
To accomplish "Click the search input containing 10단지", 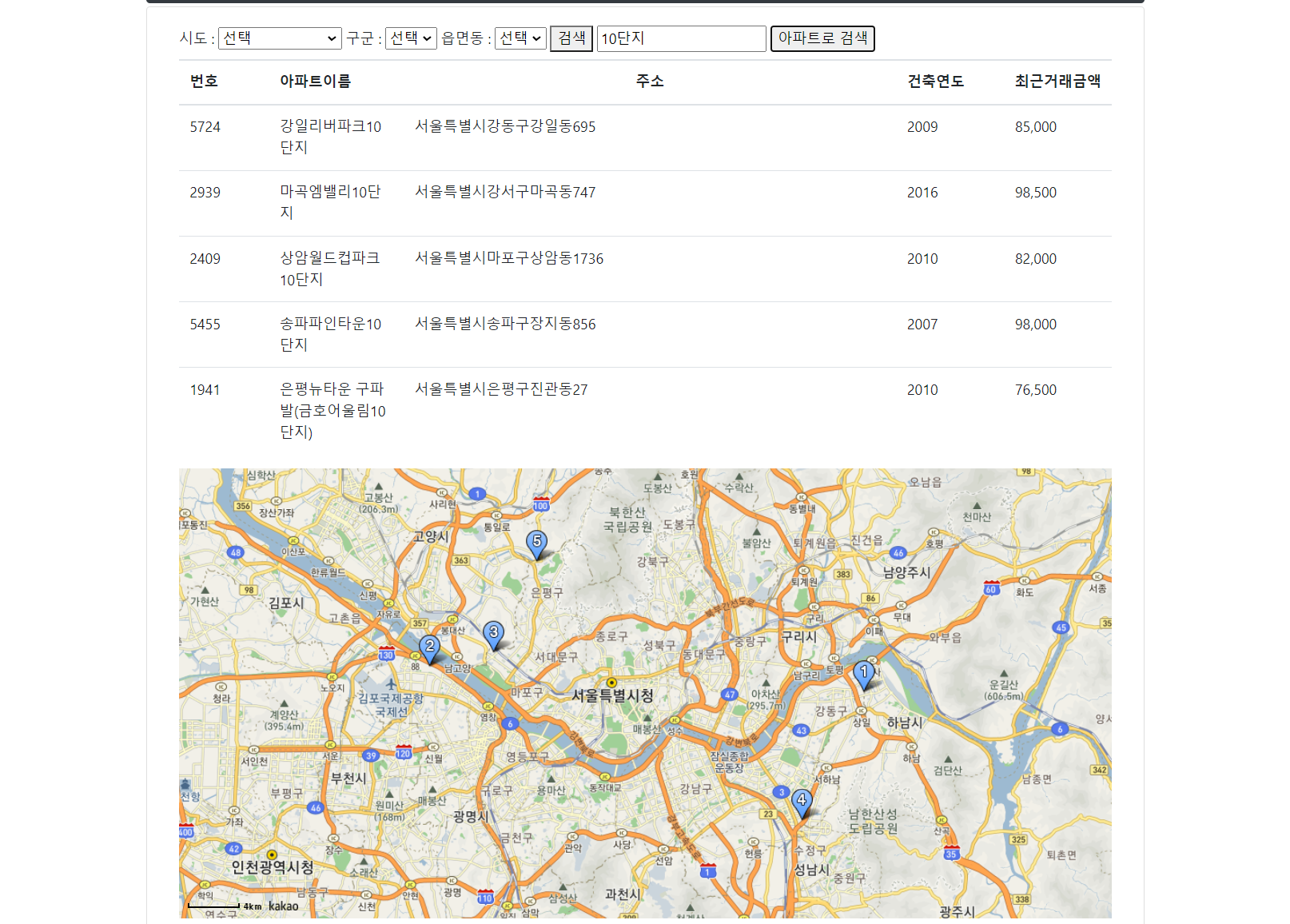I will coord(681,38).
